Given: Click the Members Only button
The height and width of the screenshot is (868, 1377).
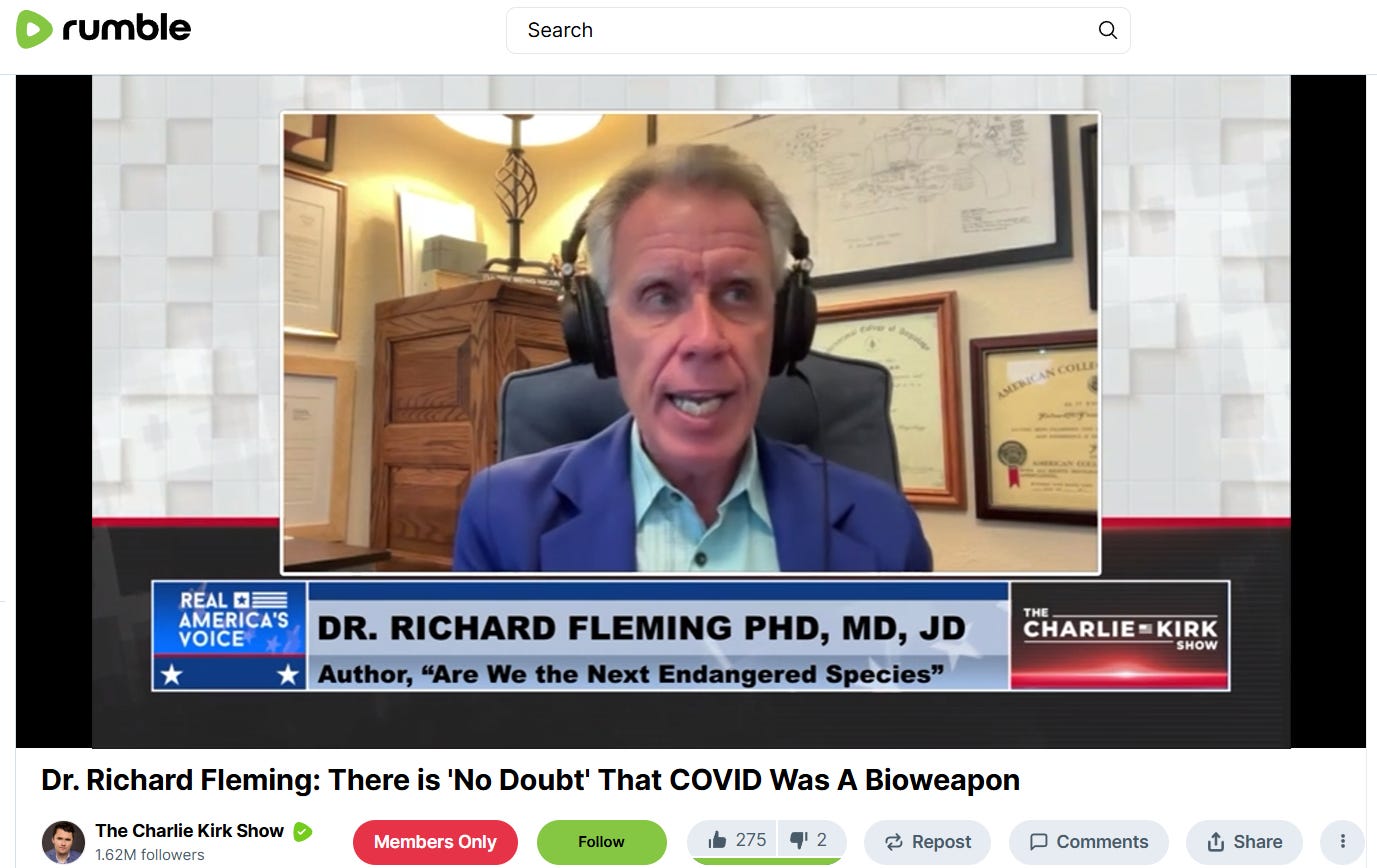Looking at the screenshot, I should [x=435, y=842].
